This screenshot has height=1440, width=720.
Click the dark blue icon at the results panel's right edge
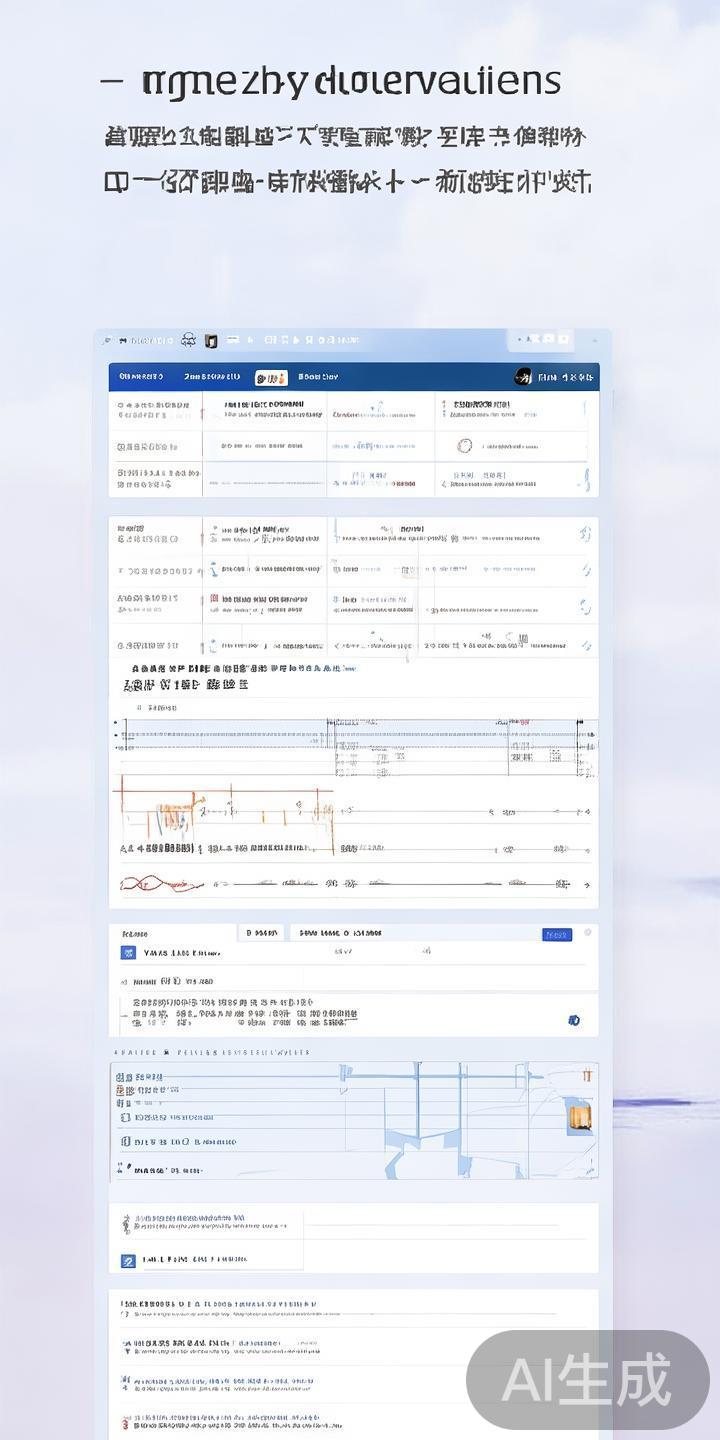[x=574, y=1020]
